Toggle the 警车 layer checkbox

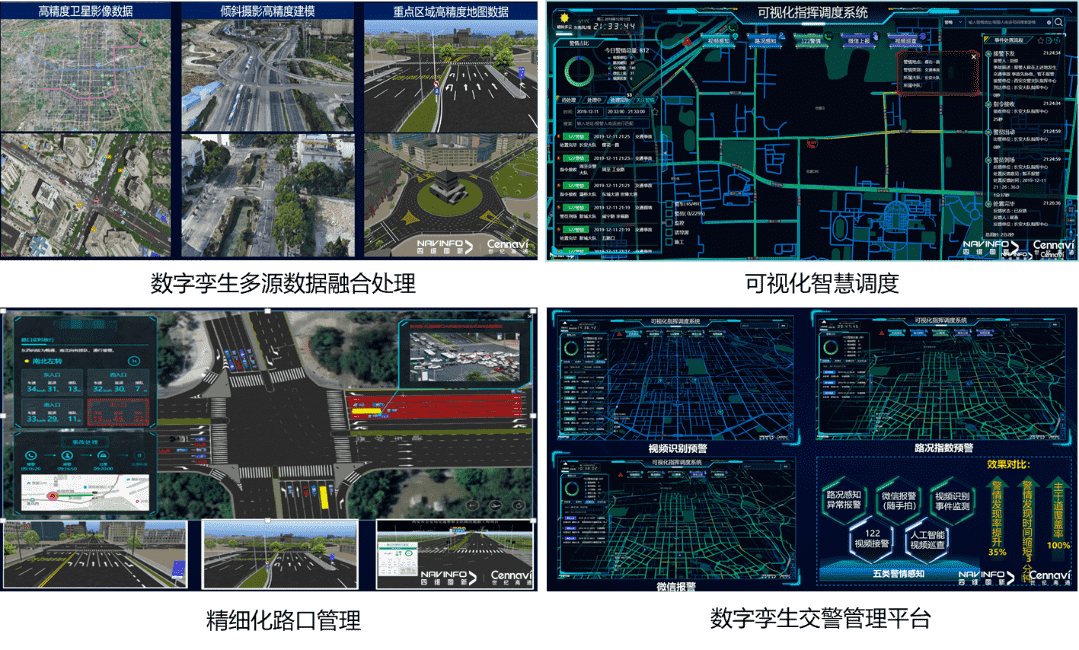tap(669, 205)
